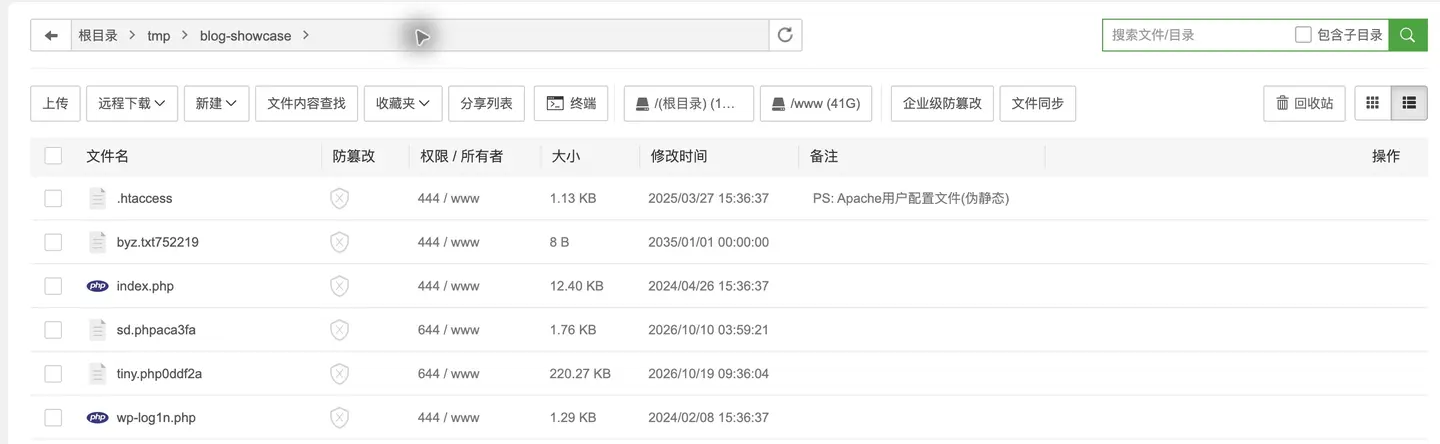This screenshot has height=444, width=1440.
Task: Open 企业级防篡改 feature
Action: 942,103
